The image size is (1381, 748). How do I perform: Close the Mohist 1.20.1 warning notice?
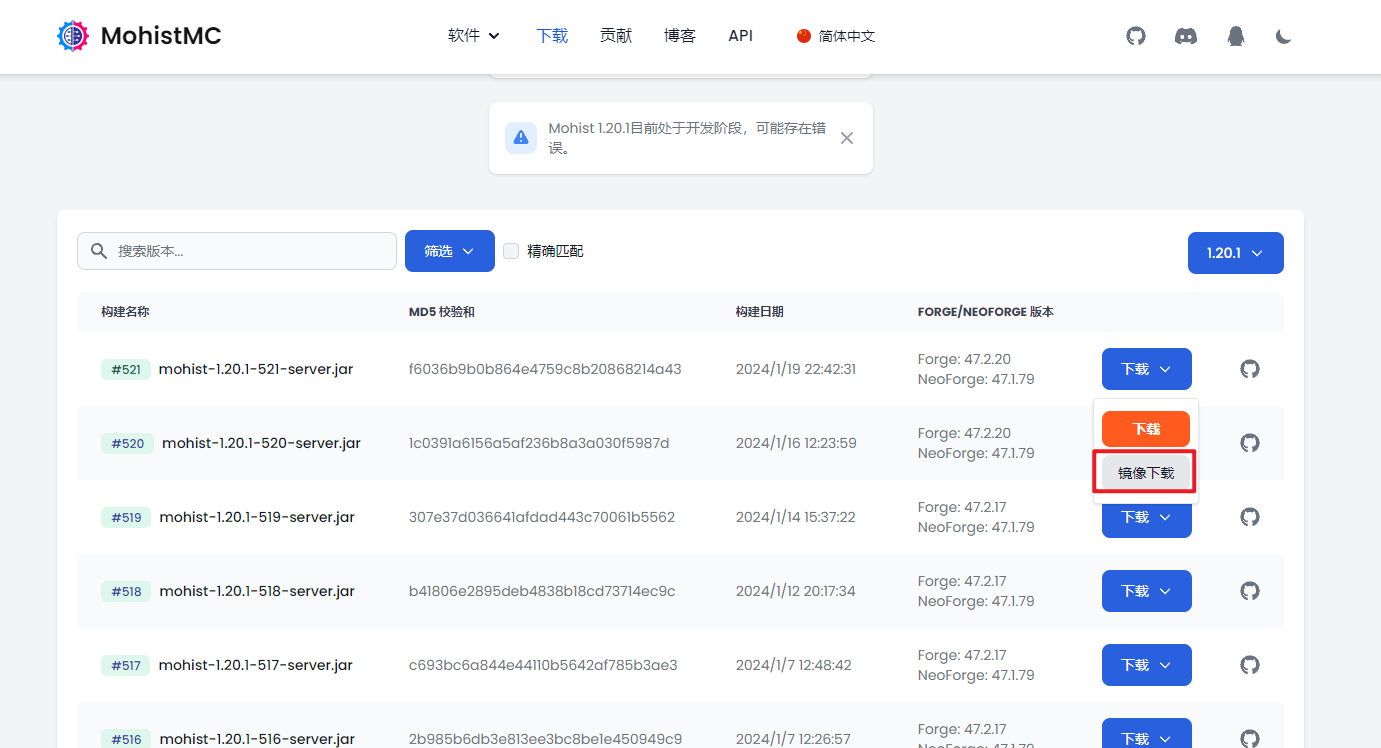pyautogui.click(x=847, y=138)
